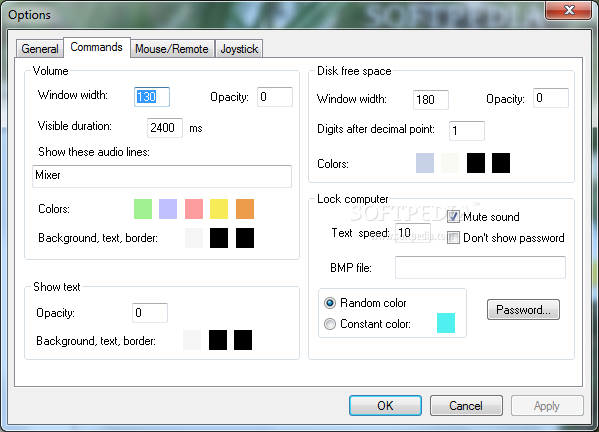The image size is (599, 432).
Task: Select the Commands tab
Action: pos(97,47)
